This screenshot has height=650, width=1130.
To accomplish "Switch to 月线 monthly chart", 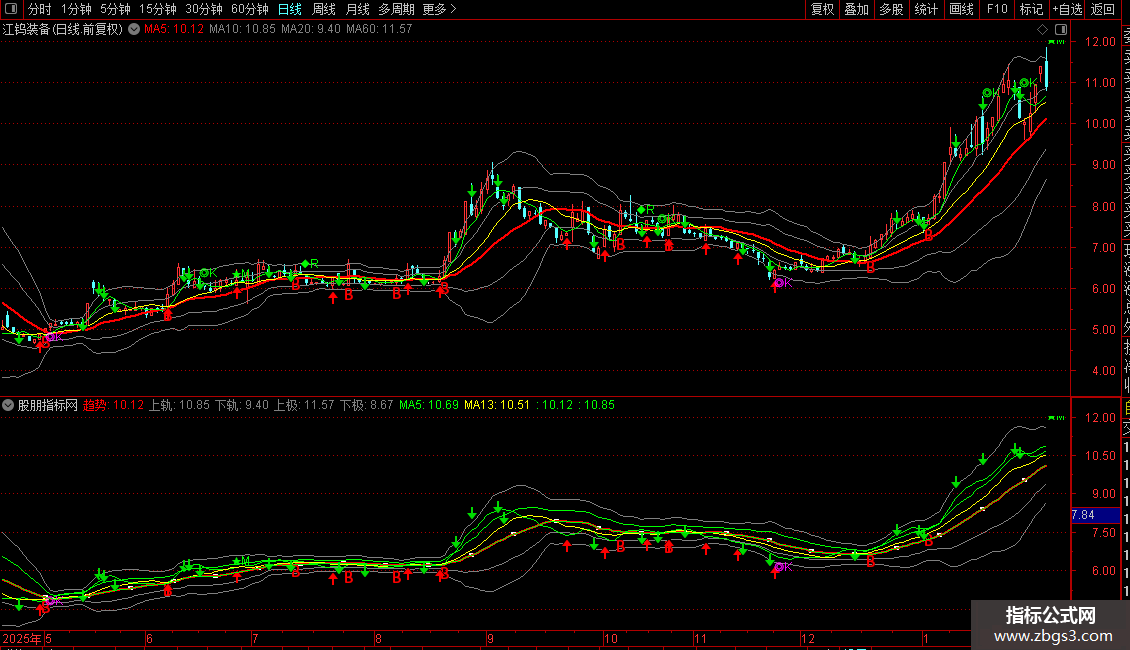I will pyautogui.click(x=357, y=9).
